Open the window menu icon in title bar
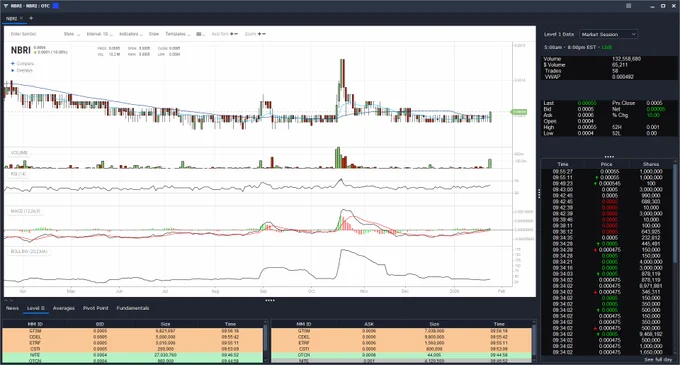Screen dimensions: 680x365 [x=628, y=6]
